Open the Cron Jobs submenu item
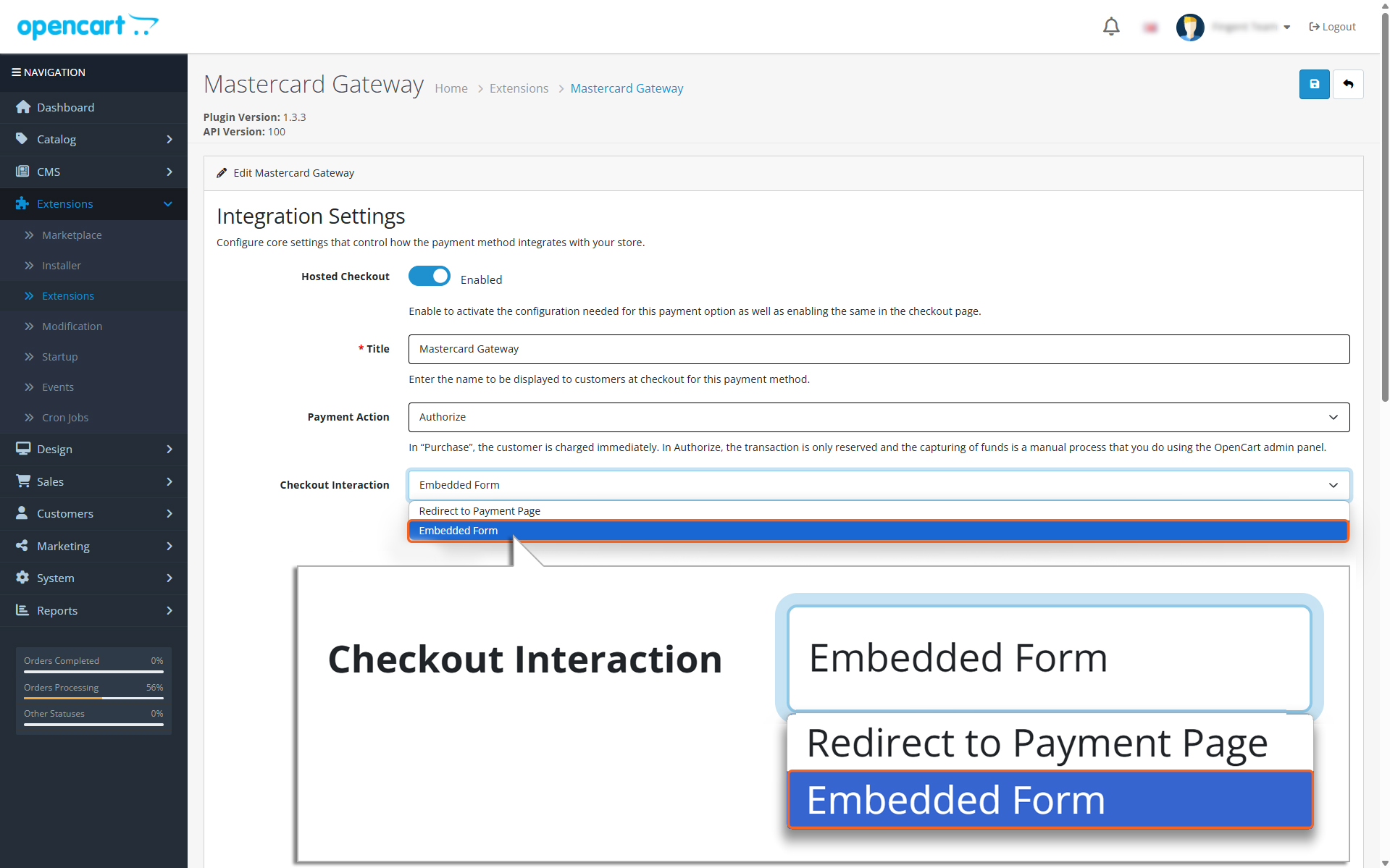Image resolution: width=1390 pixels, height=868 pixels. pyautogui.click(x=65, y=418)
